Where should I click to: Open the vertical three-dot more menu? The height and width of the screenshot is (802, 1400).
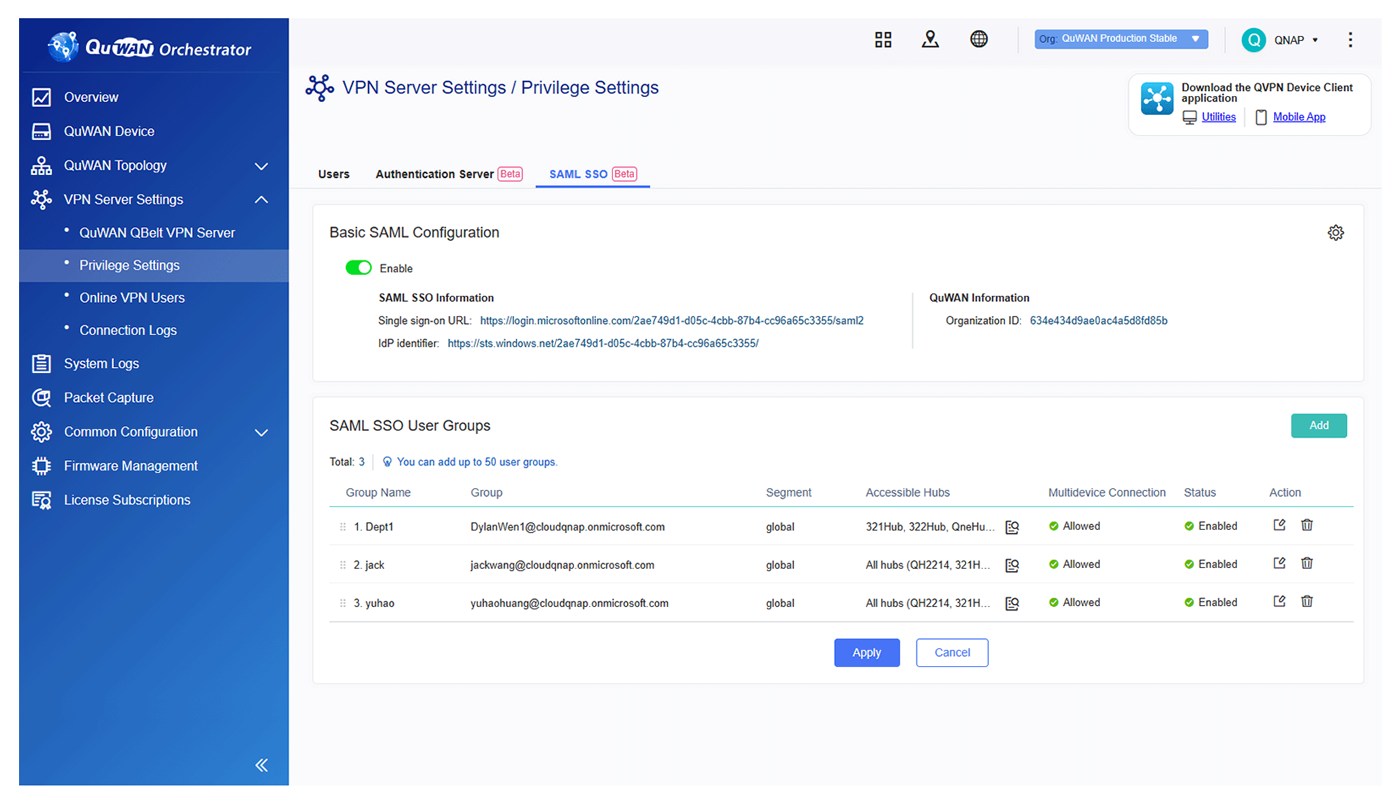coord(1350,40)
